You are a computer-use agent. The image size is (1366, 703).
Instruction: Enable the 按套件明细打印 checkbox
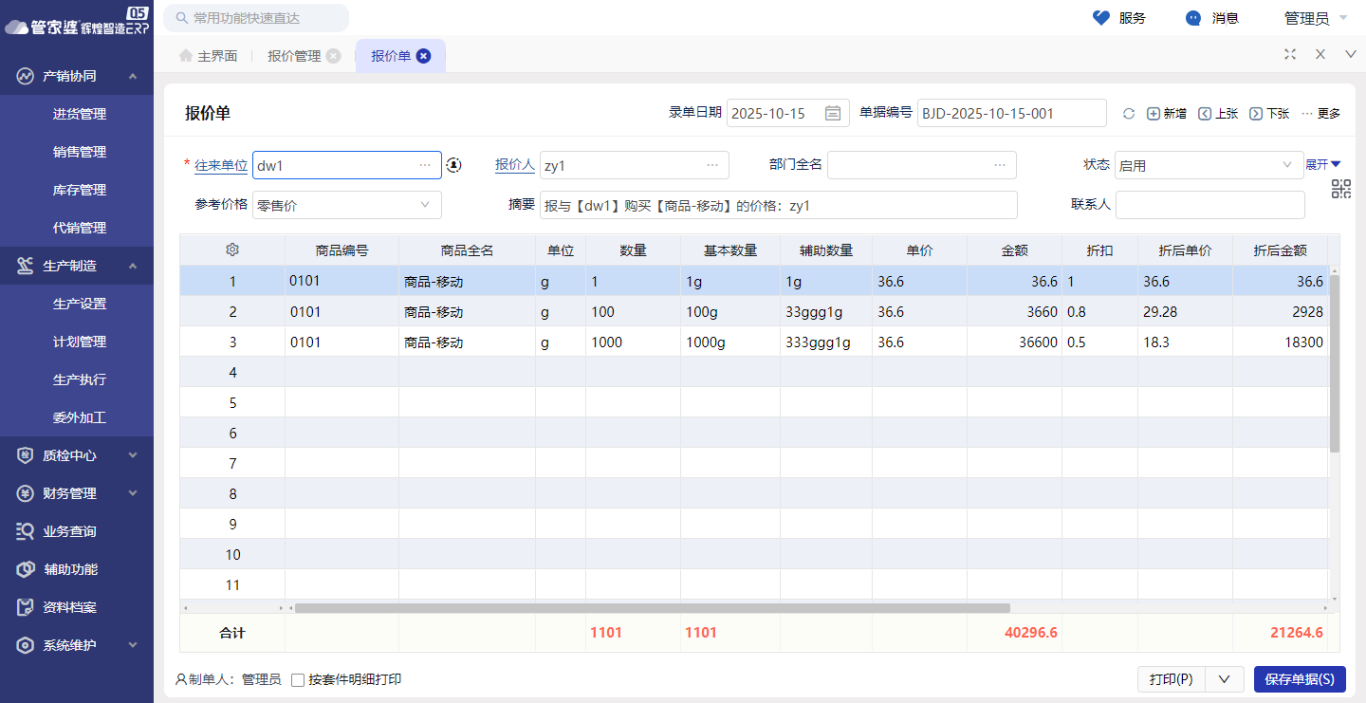tap(296, 679)
